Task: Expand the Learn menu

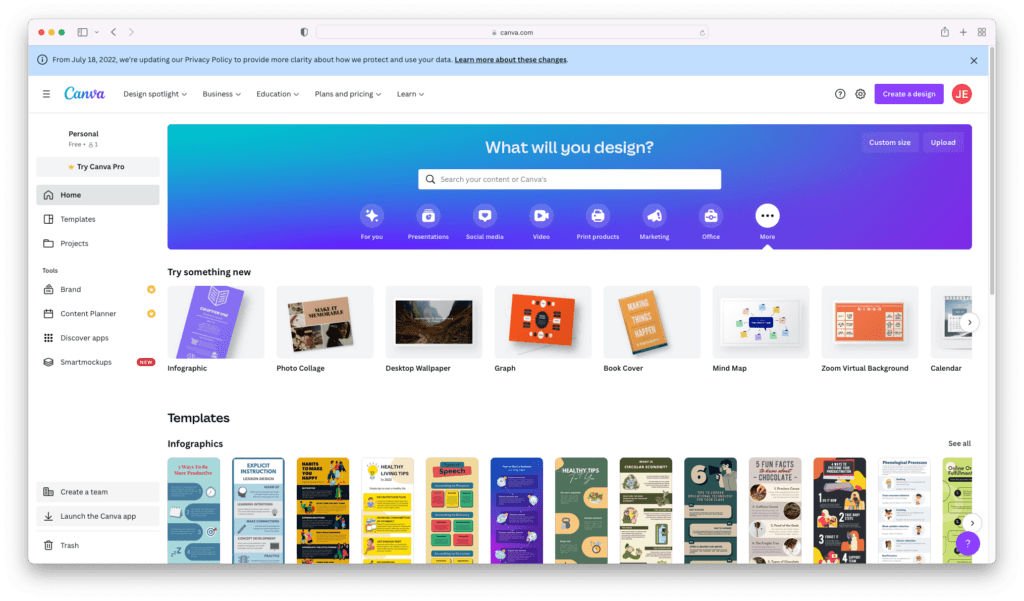Action: 410,94
